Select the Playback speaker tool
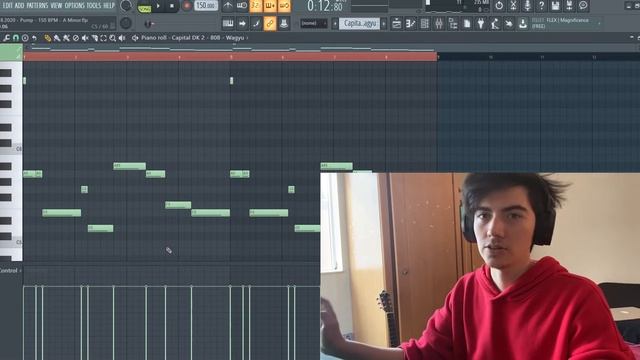Viewport: 640px width, 360px height. coord(122,38)
